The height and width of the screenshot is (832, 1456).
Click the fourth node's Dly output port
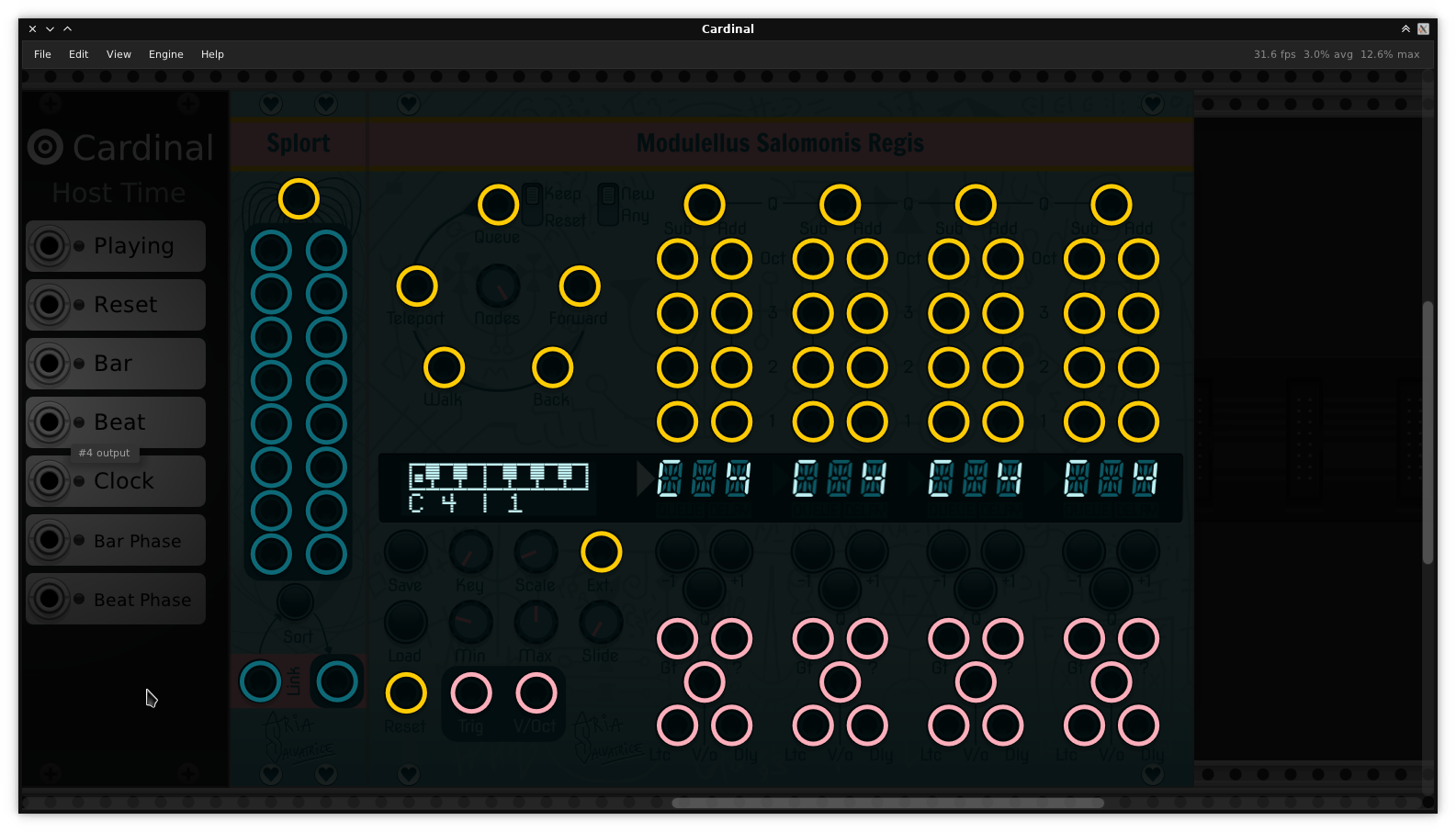point(1139,725)
